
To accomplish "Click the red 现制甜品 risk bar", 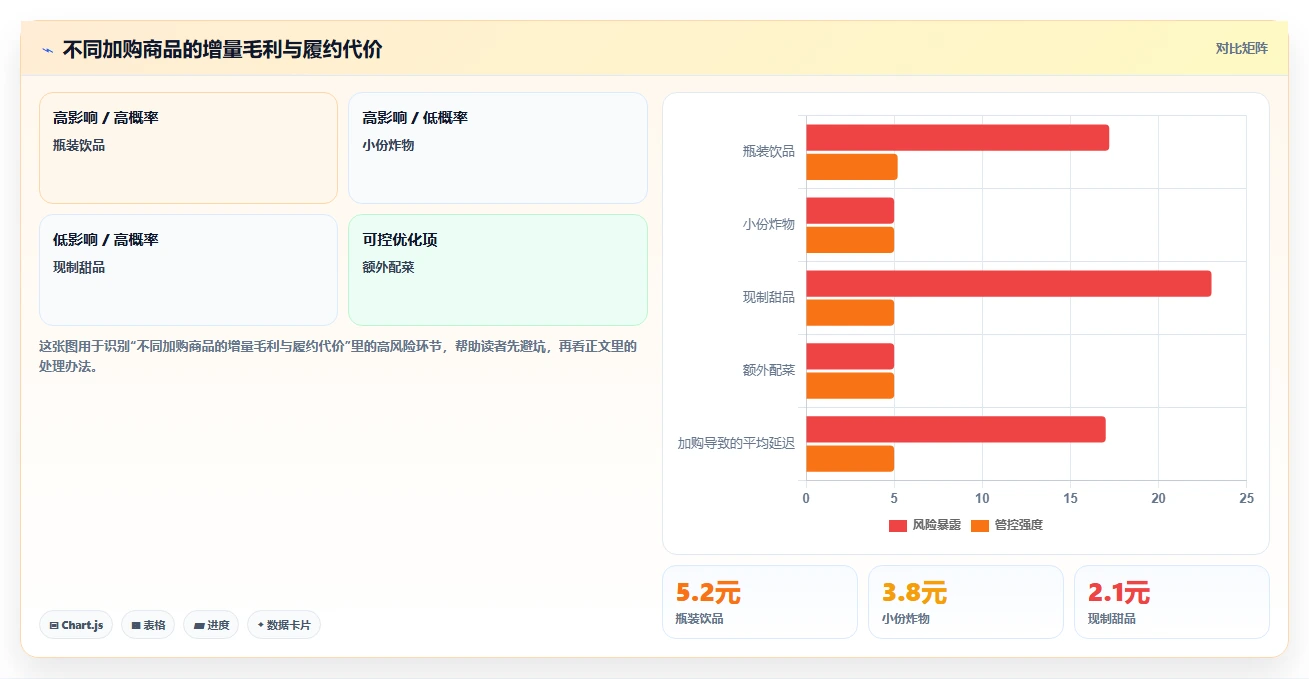I will 1008,284.
